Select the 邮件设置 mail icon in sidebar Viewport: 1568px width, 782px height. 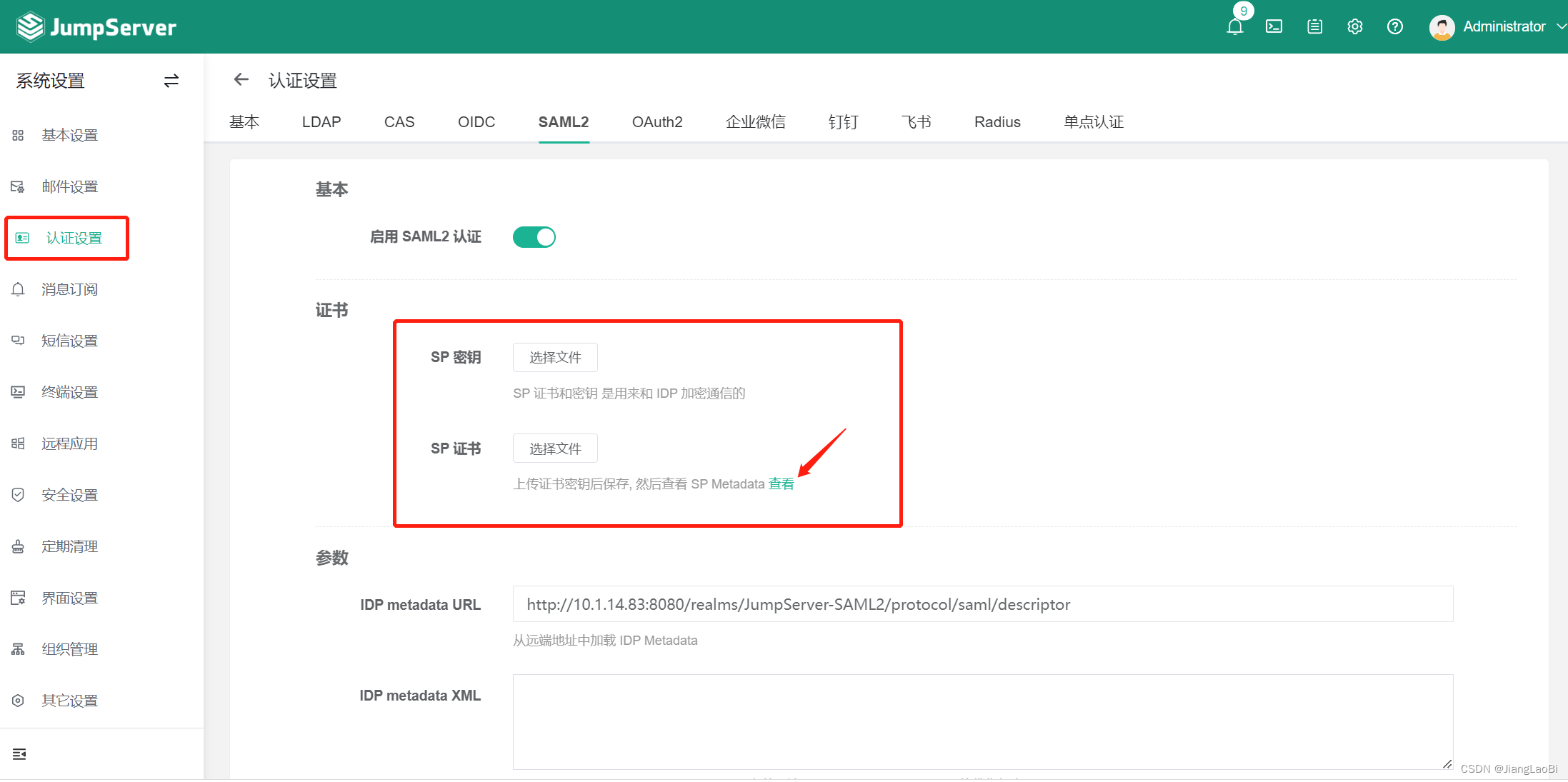pos(18,186)
